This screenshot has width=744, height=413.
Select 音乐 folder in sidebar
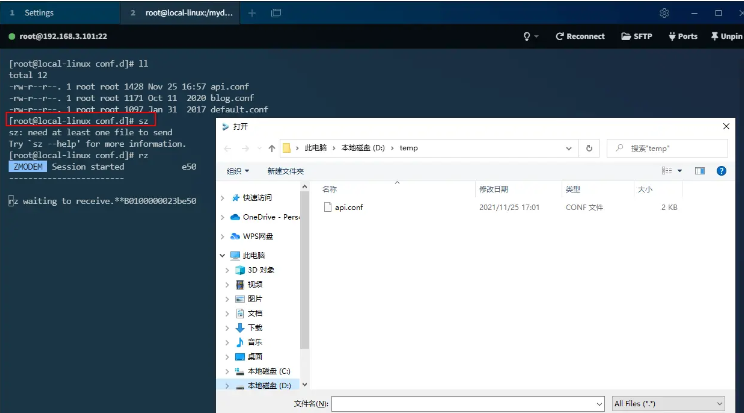click(x=255, y=342)
